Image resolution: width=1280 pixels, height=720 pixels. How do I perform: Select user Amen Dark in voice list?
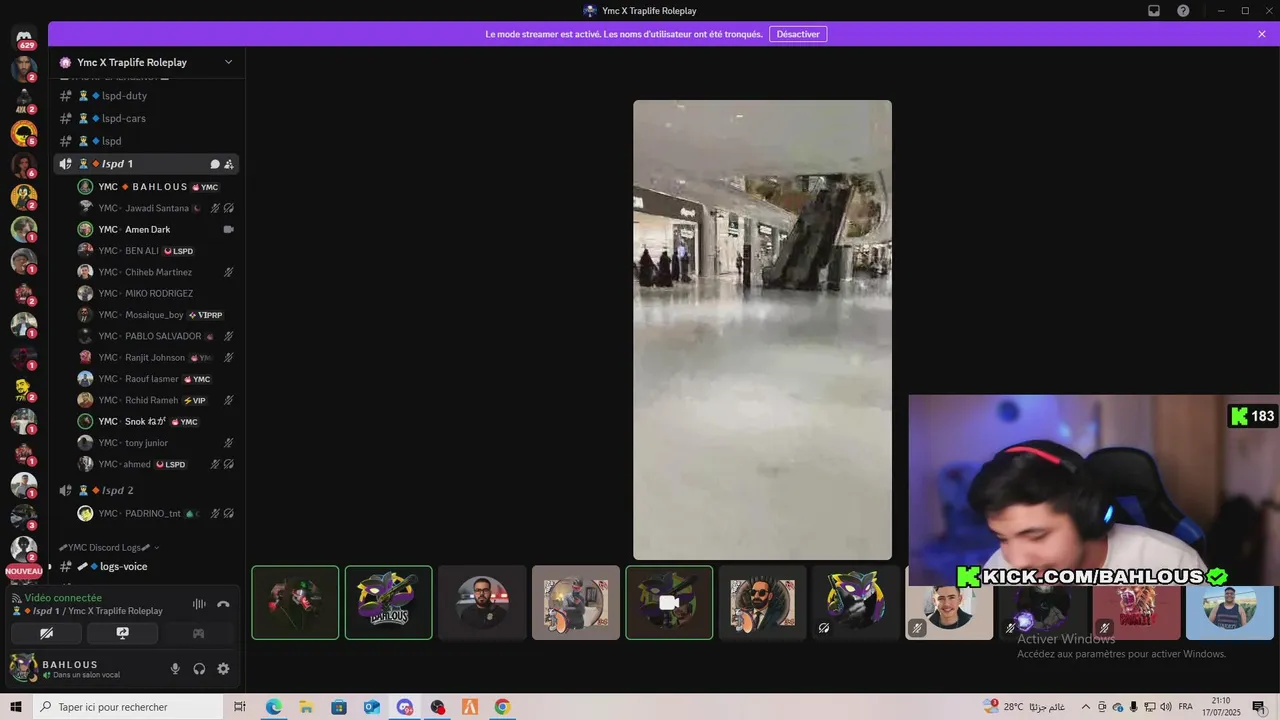point(156,229)
